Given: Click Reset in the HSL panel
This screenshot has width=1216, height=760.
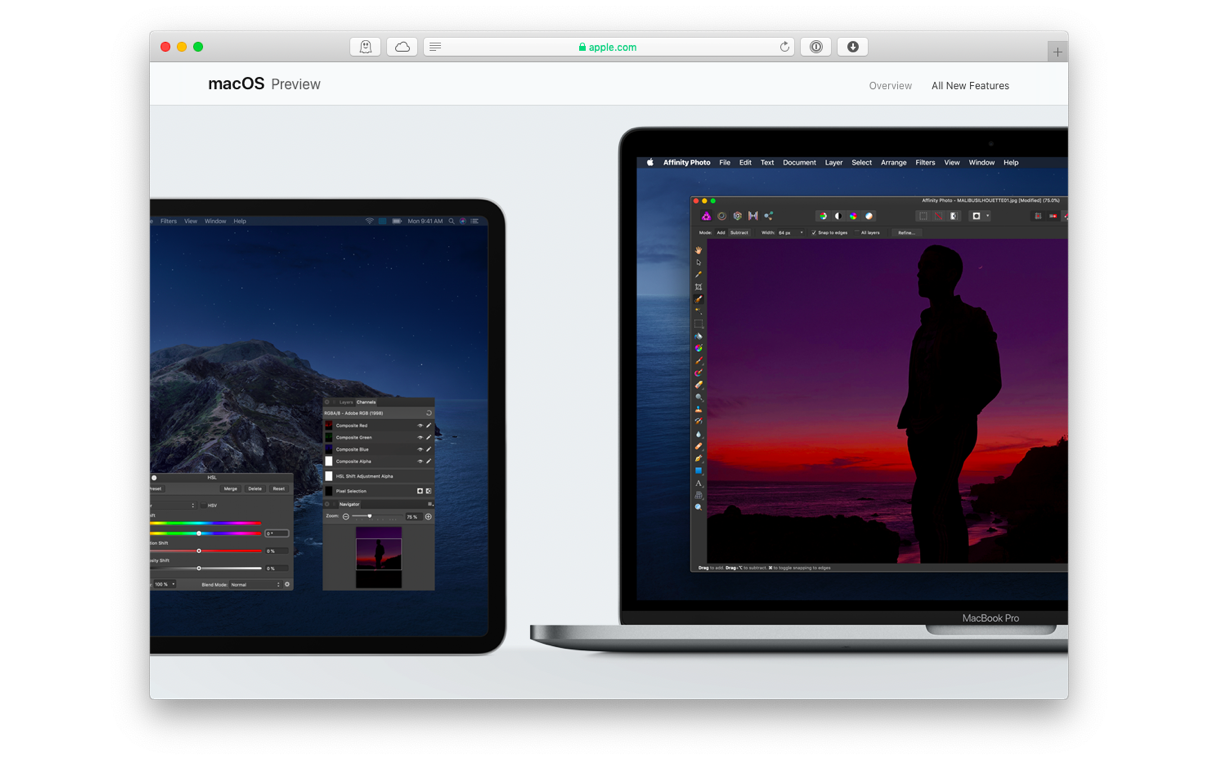Looking at the screenshot, I should (279, 489).
